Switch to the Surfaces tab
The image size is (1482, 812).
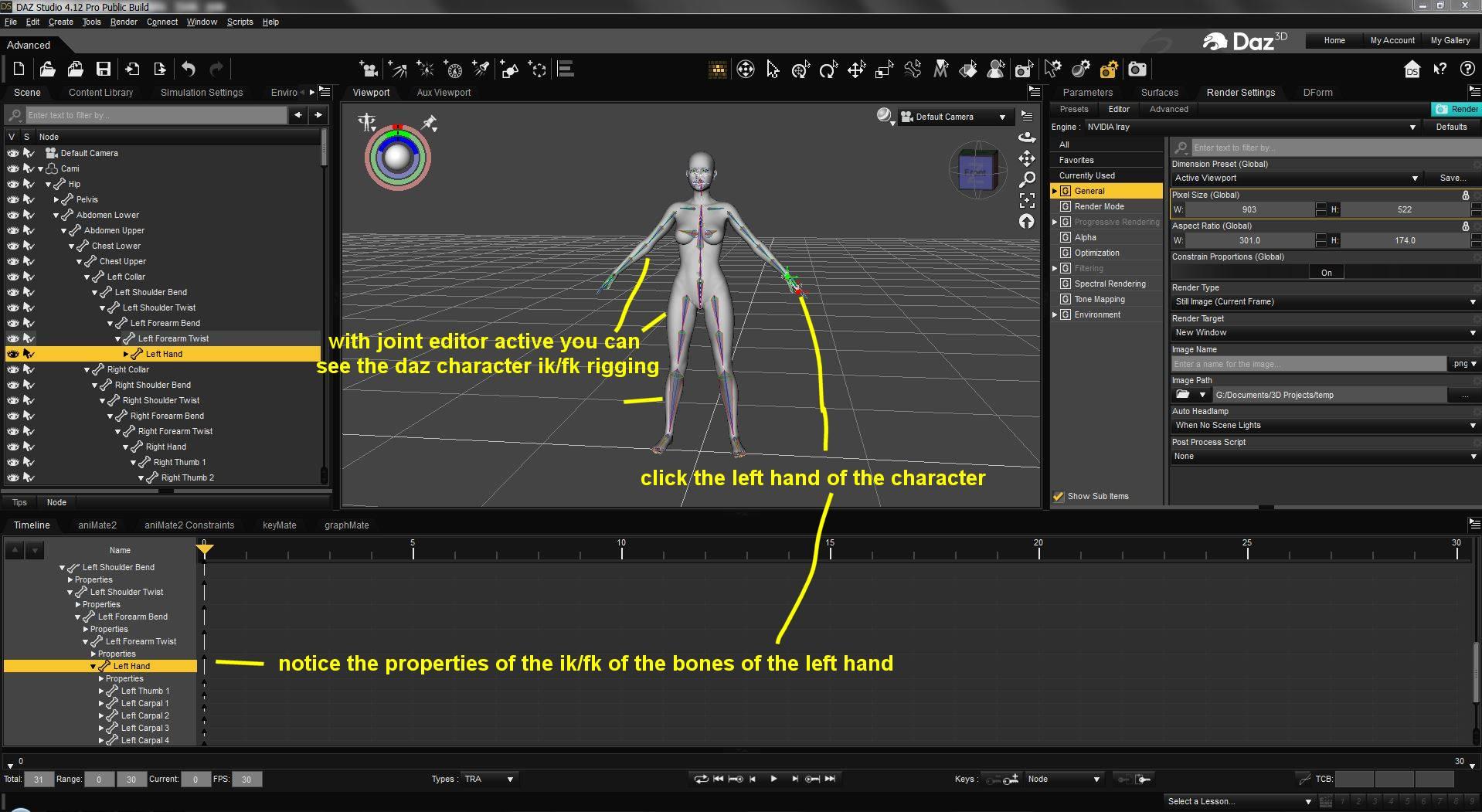(1159, 92)
